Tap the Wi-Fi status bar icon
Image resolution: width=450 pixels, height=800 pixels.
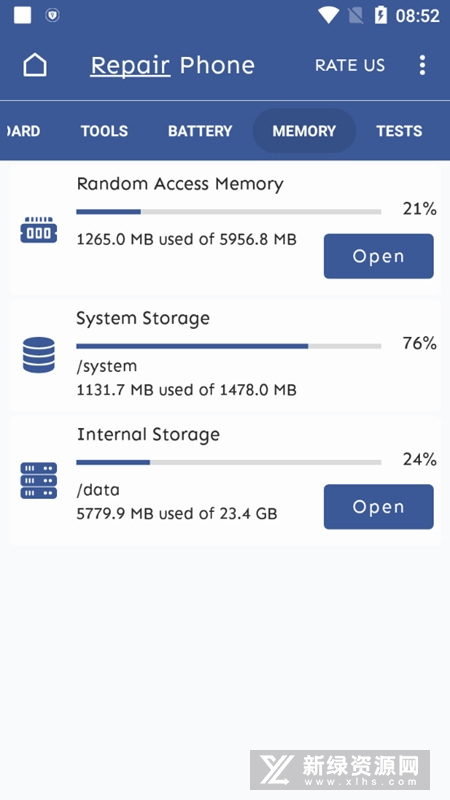point(329,15)
